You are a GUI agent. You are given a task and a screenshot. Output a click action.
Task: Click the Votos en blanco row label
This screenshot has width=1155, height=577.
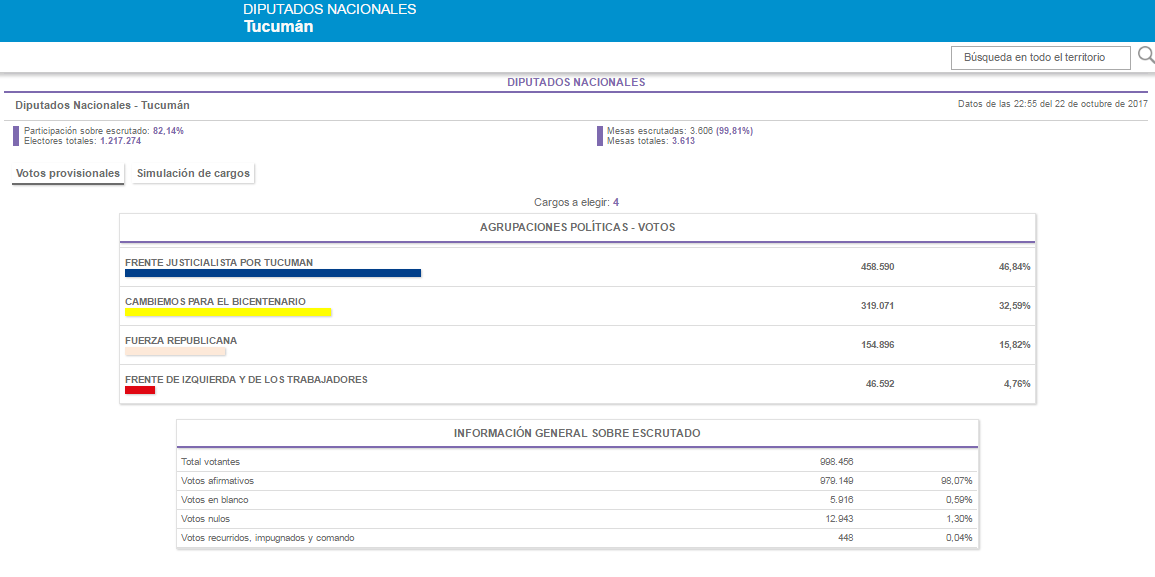coord(214,500)
